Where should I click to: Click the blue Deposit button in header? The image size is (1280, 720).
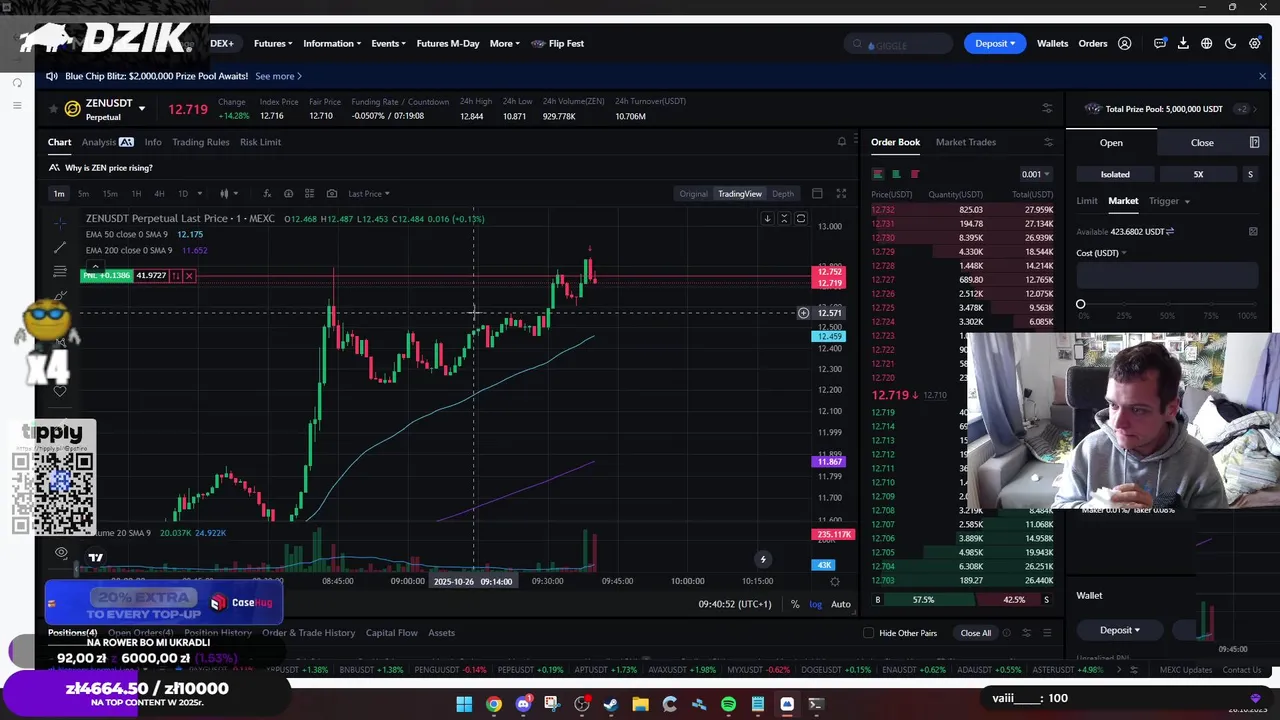[x=993, y=44]
